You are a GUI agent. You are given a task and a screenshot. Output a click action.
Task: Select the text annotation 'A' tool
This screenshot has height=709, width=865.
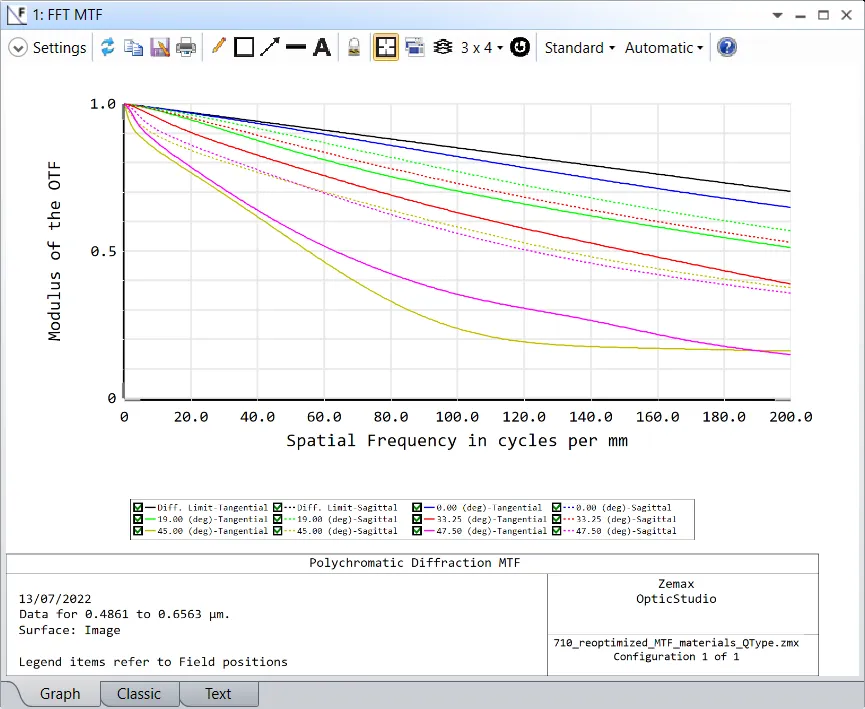[x=322, y=47]
